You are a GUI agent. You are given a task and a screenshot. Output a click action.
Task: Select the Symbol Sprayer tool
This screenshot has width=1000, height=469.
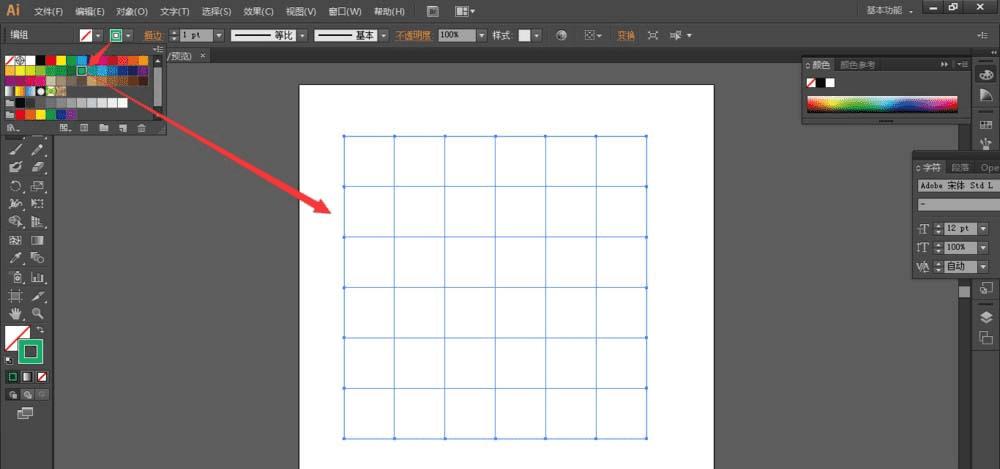[16, 278]
